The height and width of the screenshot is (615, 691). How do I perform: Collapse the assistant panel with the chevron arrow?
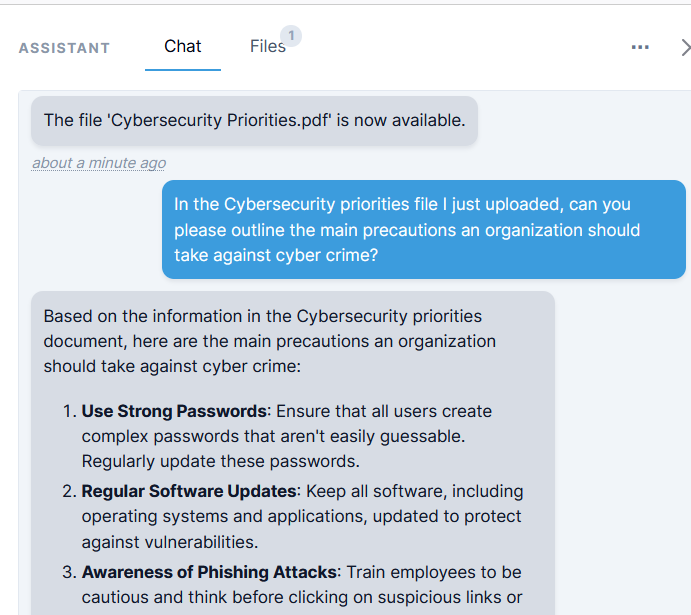tap(685, 47)
